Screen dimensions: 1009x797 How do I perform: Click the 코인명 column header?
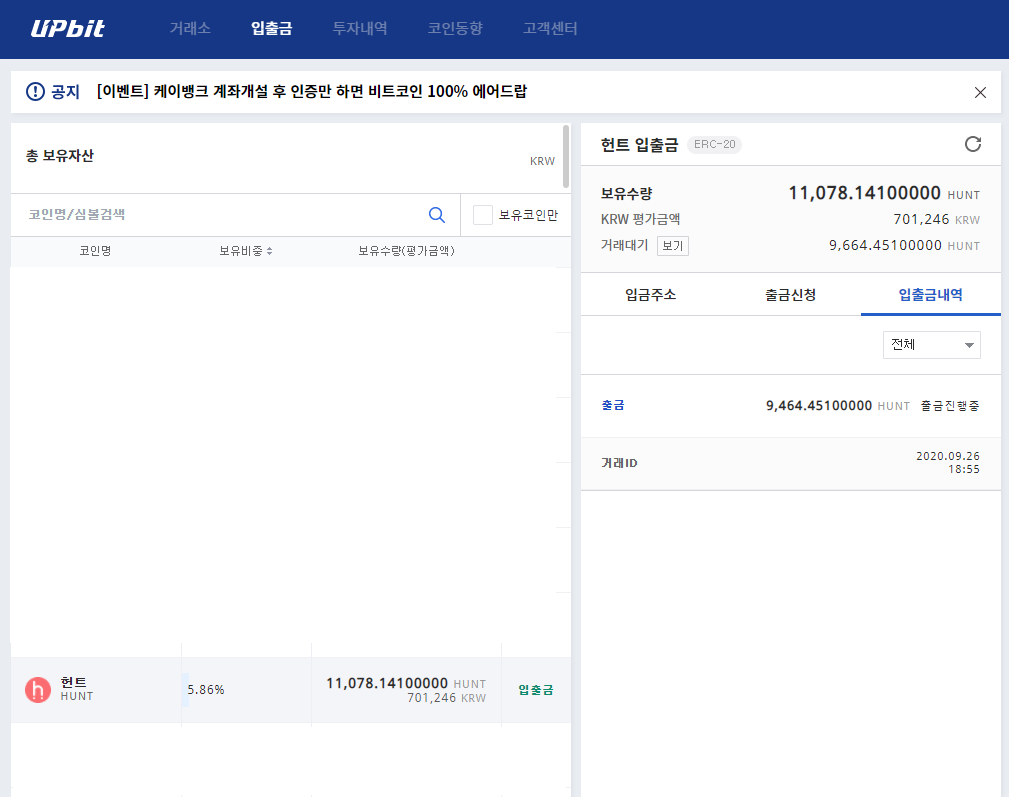[x=95, y=251]
